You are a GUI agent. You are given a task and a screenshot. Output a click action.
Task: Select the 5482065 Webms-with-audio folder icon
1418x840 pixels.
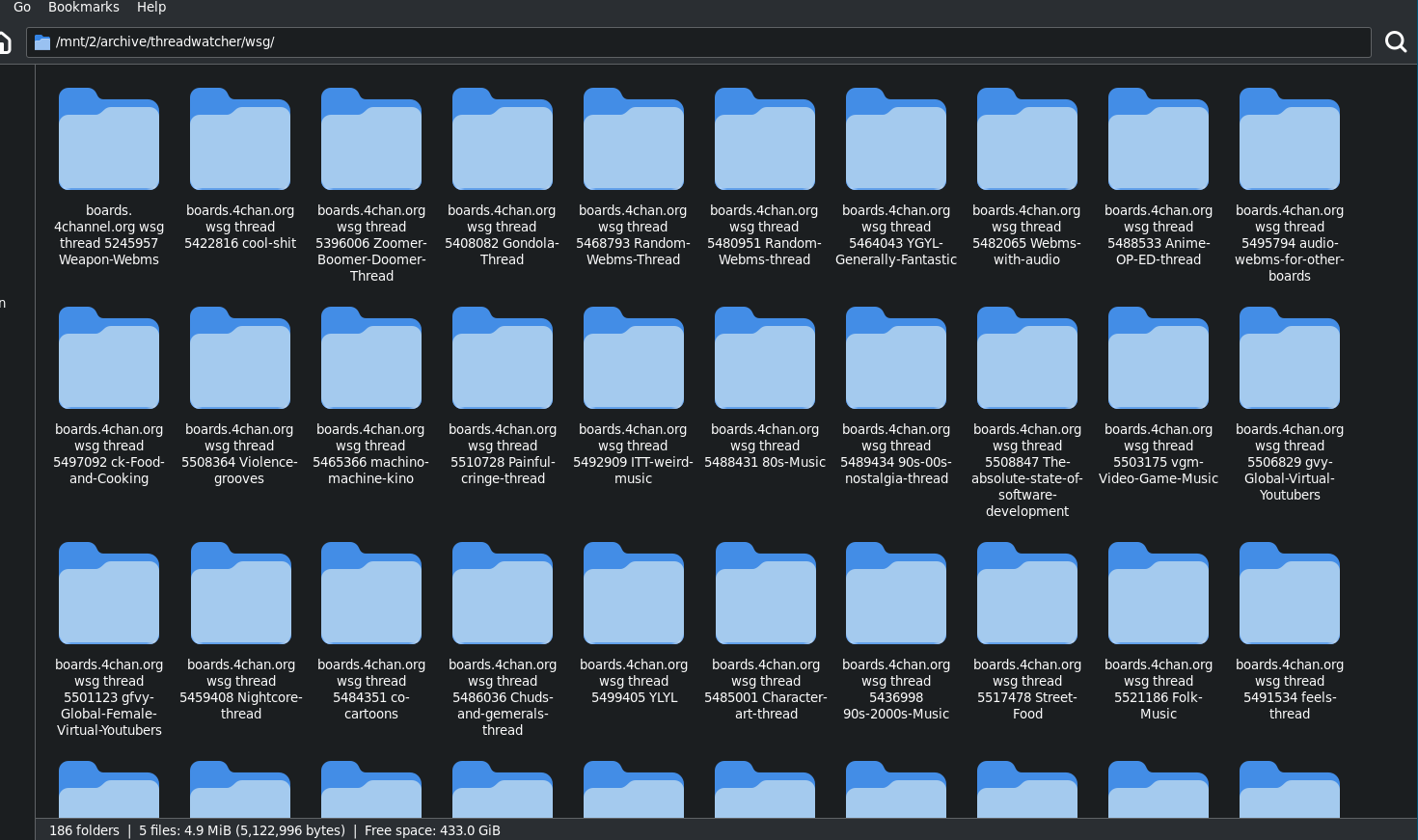(x=1027, y=139)
